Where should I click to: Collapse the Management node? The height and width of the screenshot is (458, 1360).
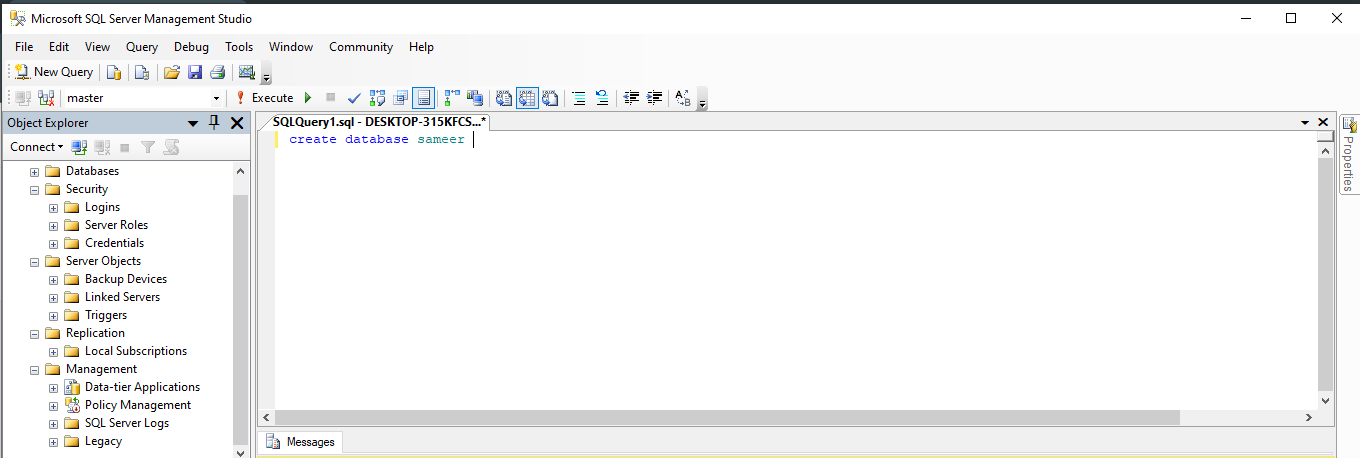[35, 369]
